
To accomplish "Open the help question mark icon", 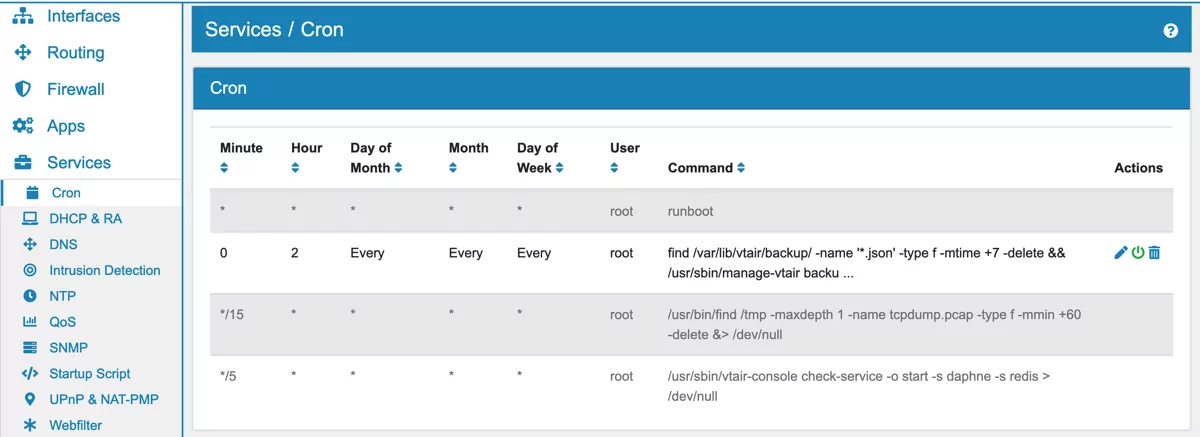I will pyautogui.click(x=1170, y=31).
